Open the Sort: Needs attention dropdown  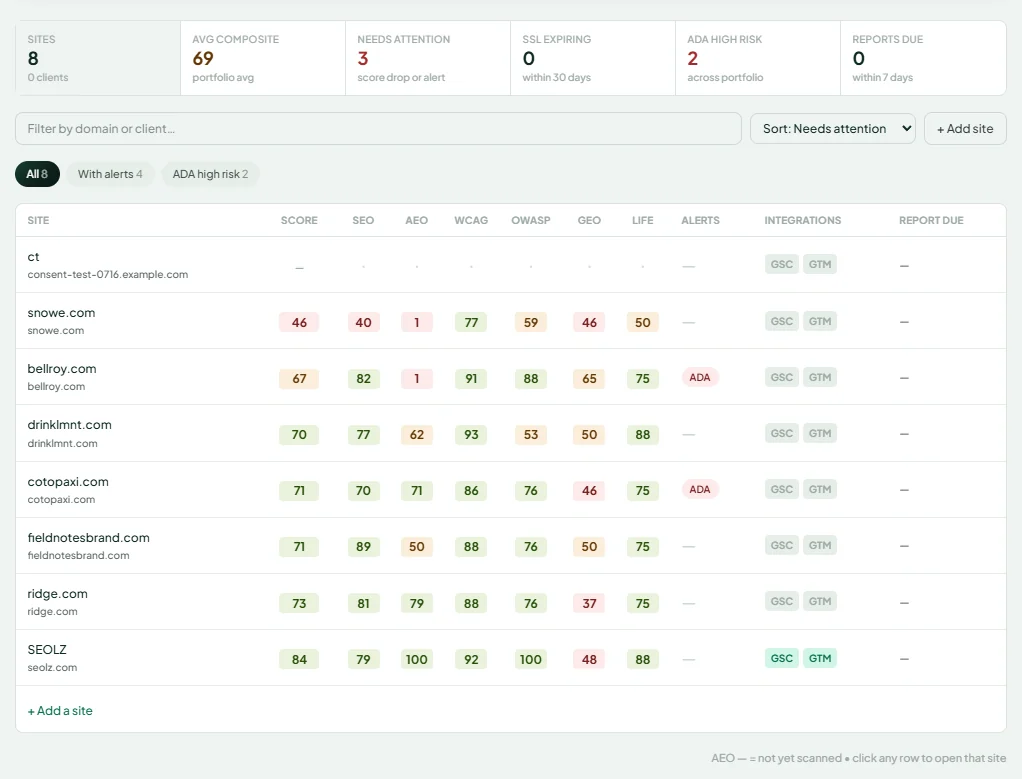[x=832, y=128]
